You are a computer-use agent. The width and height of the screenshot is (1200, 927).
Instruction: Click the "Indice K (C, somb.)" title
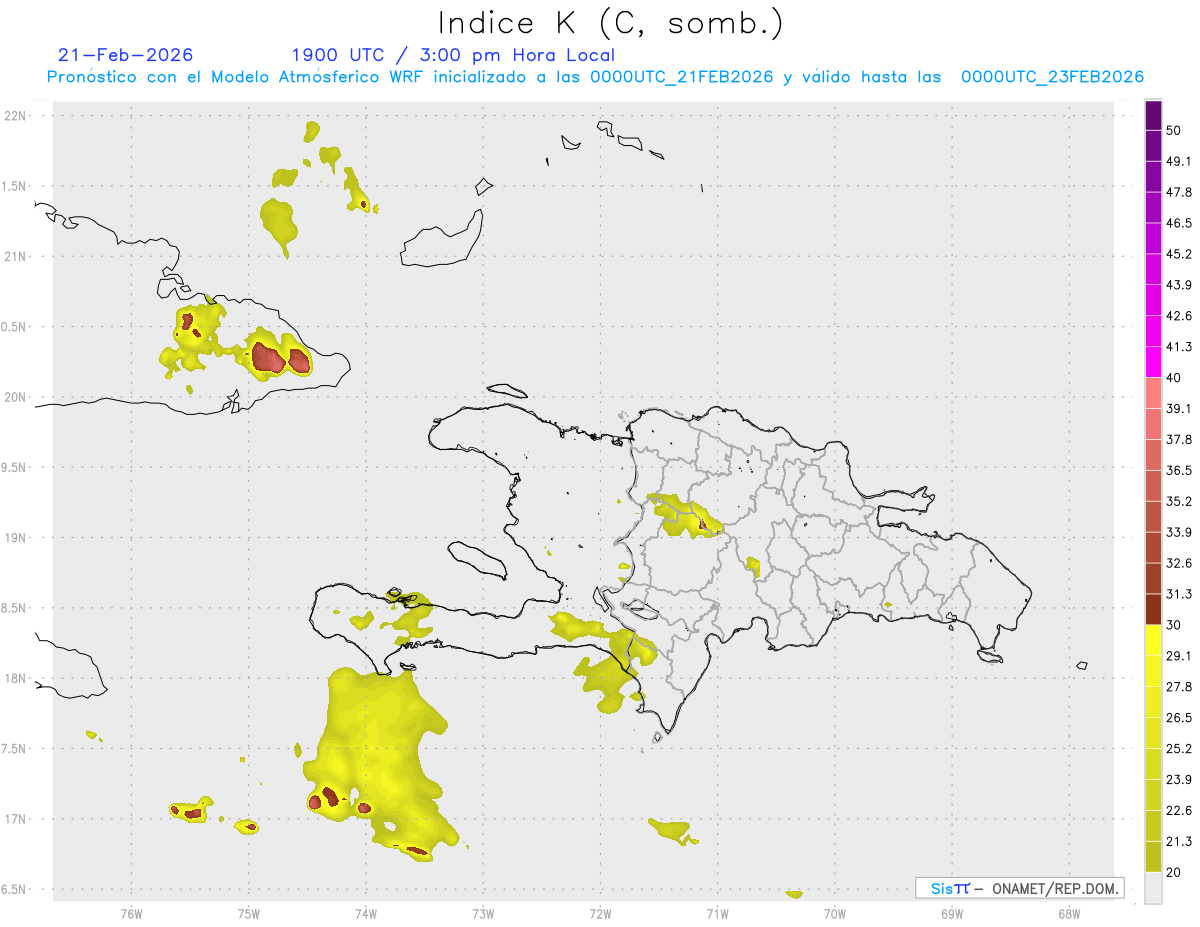coord(611,23)
